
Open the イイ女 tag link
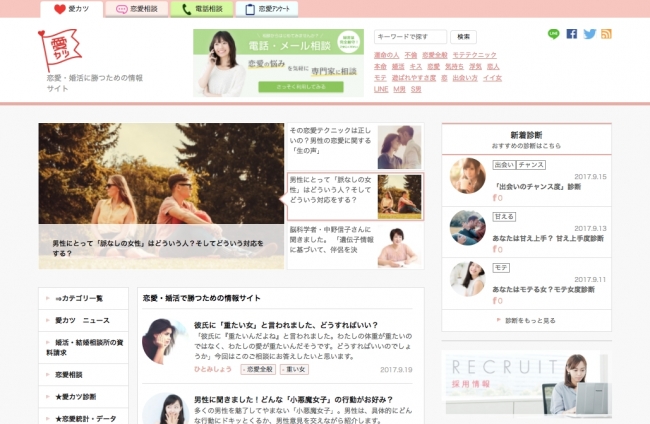(492, 78)
